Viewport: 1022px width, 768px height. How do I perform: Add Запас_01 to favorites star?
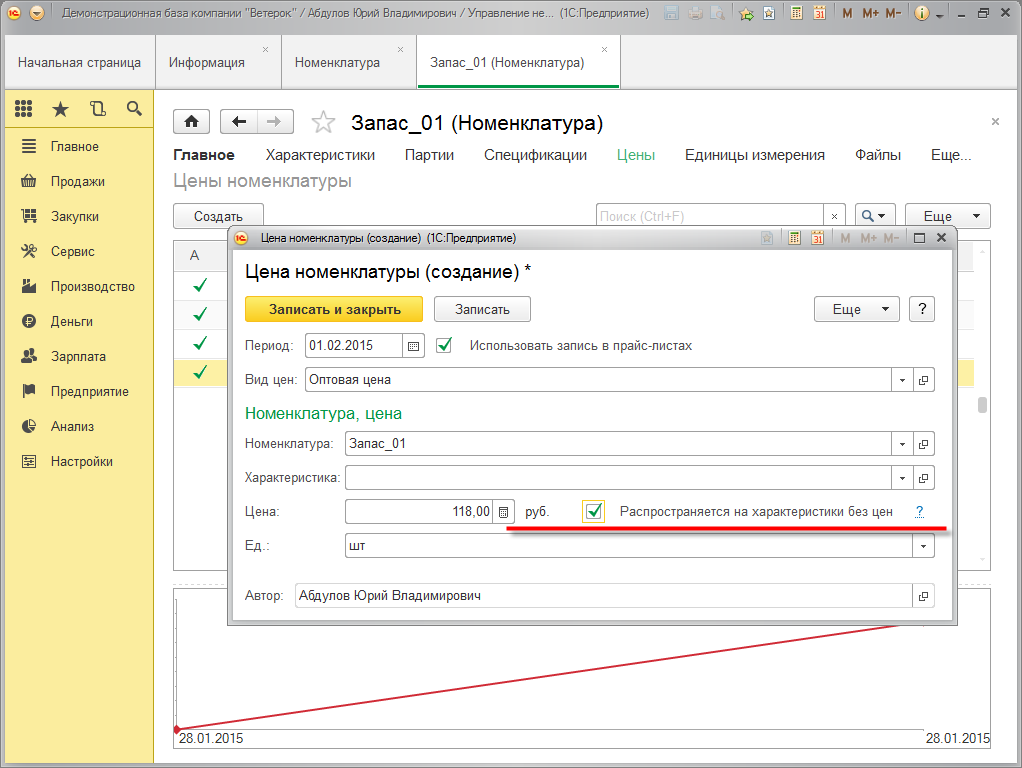click(323, 123)
